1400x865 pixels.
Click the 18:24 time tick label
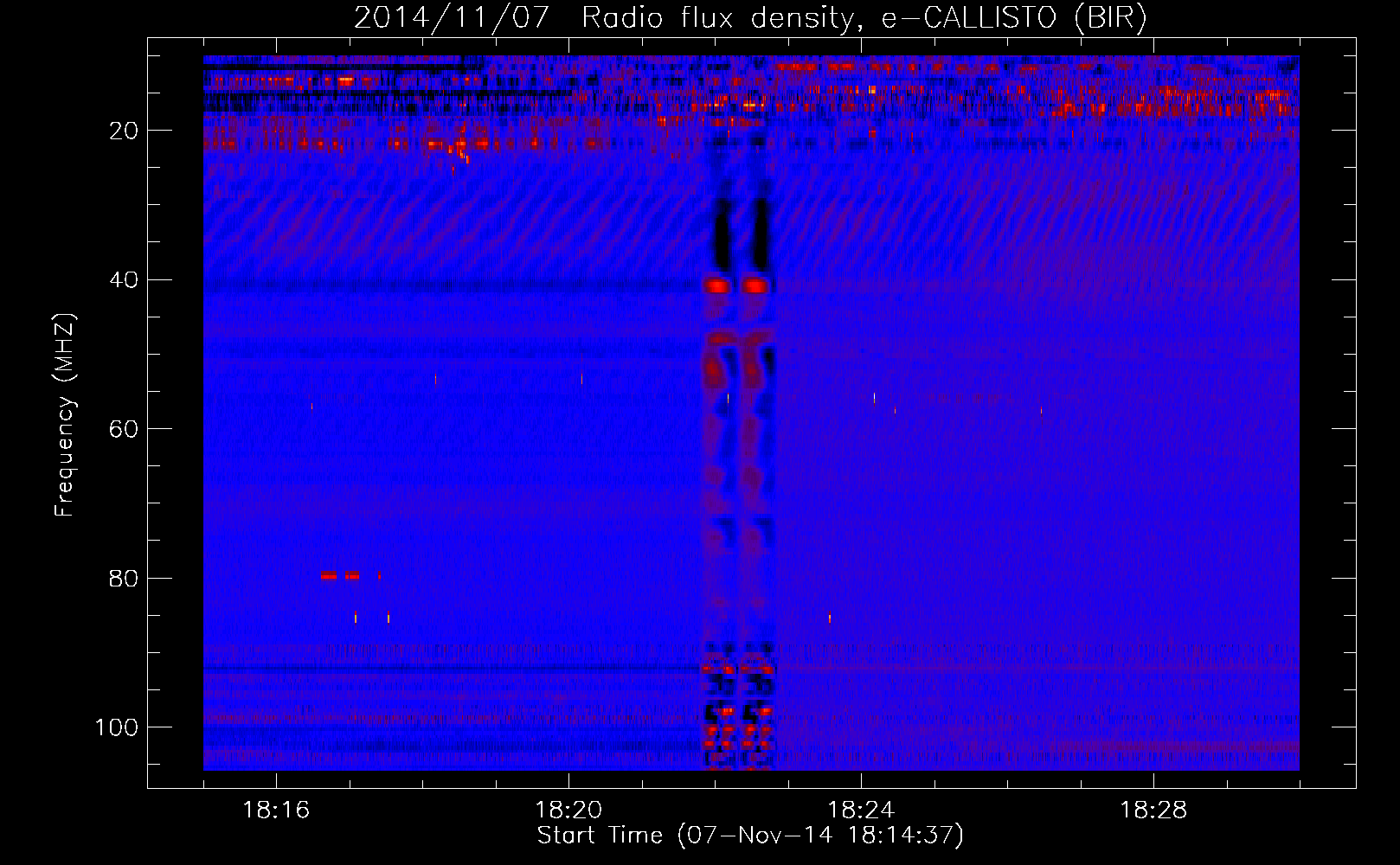coord(861,810)
